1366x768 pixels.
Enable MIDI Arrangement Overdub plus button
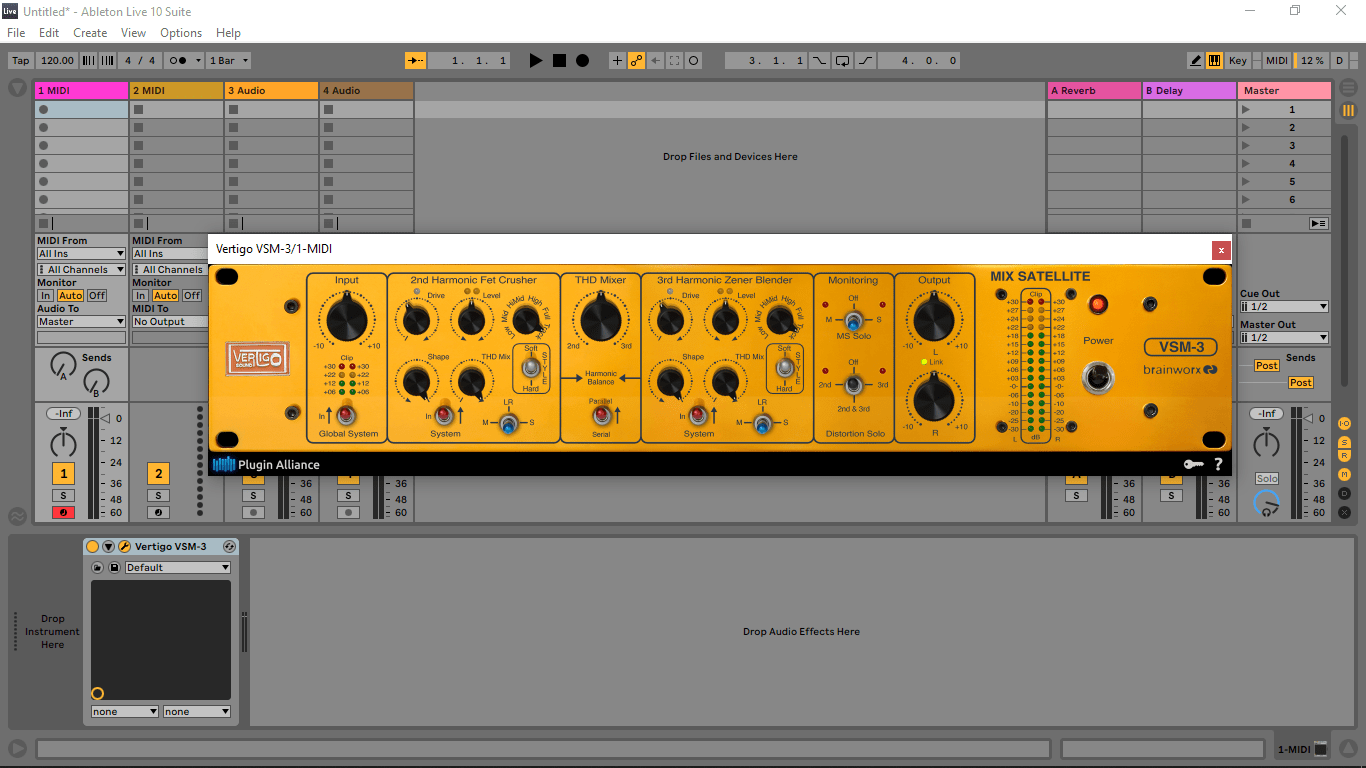point(617,61)
